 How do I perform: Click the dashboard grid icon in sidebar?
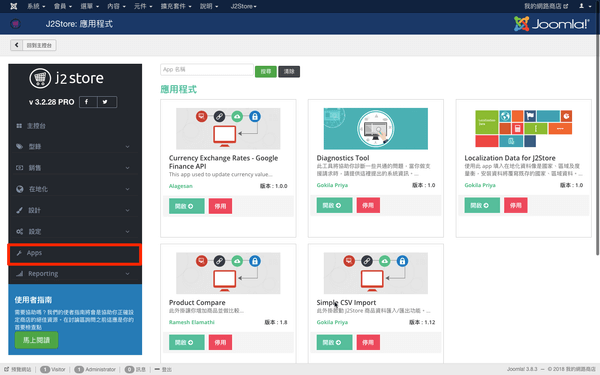(19, 126)
